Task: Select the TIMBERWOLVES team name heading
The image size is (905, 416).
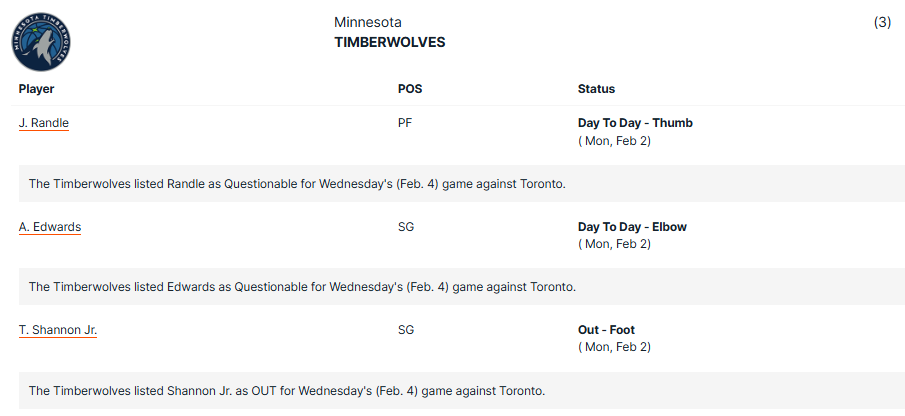Action: (390, 42)
